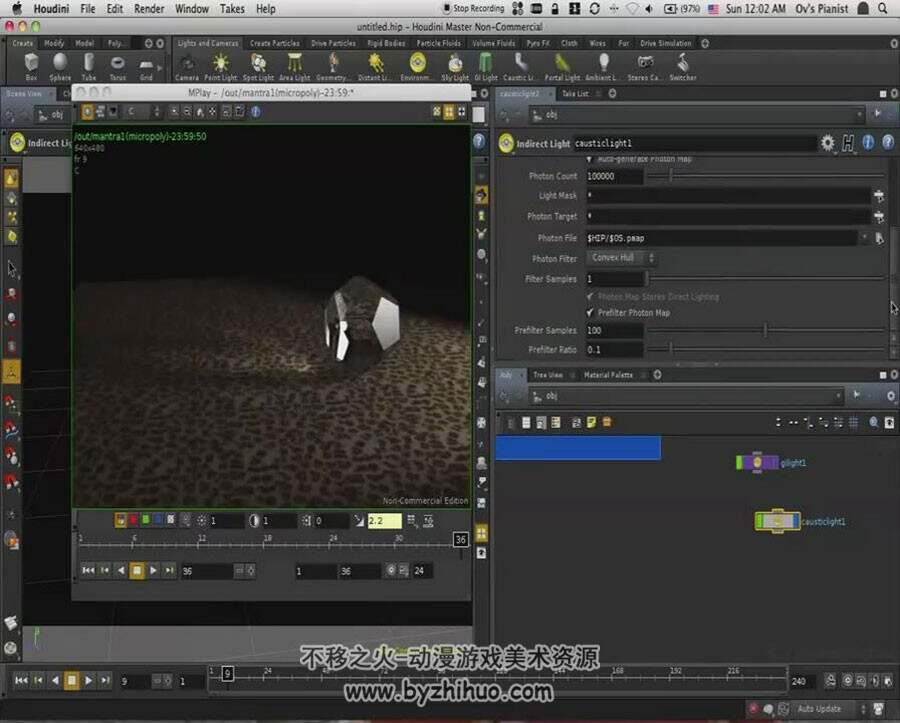This screenshot has width=900, height=723.
Task: Toggle blue selectable flag on causticlight1 node
Action: [x=795, y=521]
